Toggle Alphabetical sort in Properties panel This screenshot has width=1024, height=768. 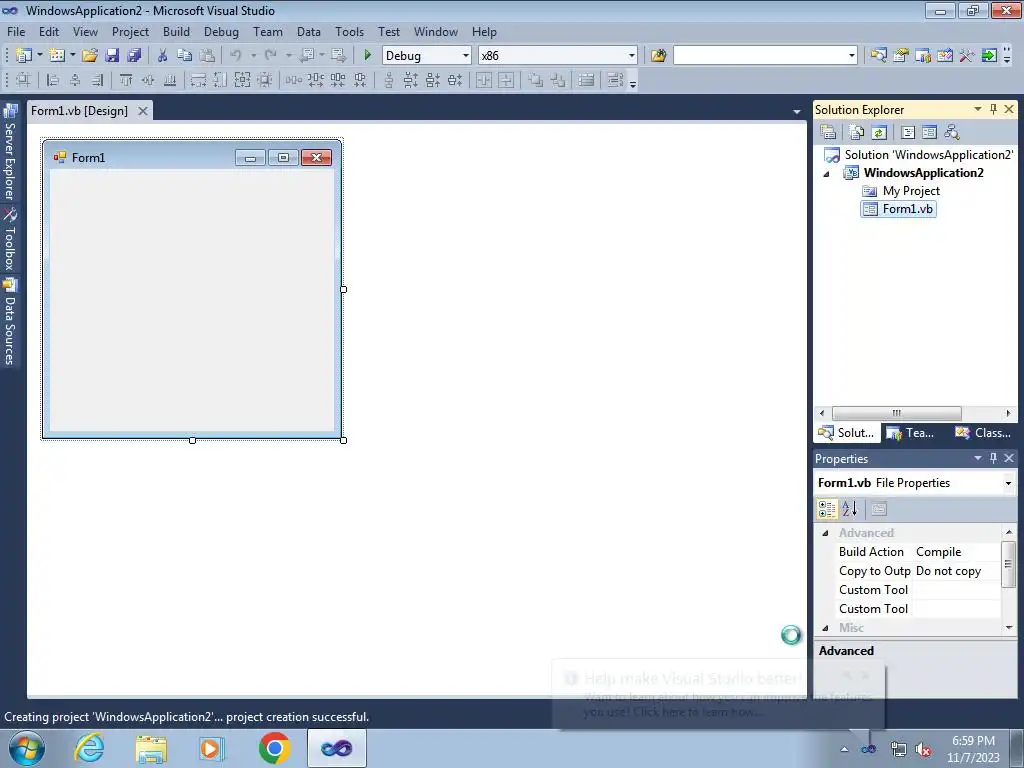[850, 509]
